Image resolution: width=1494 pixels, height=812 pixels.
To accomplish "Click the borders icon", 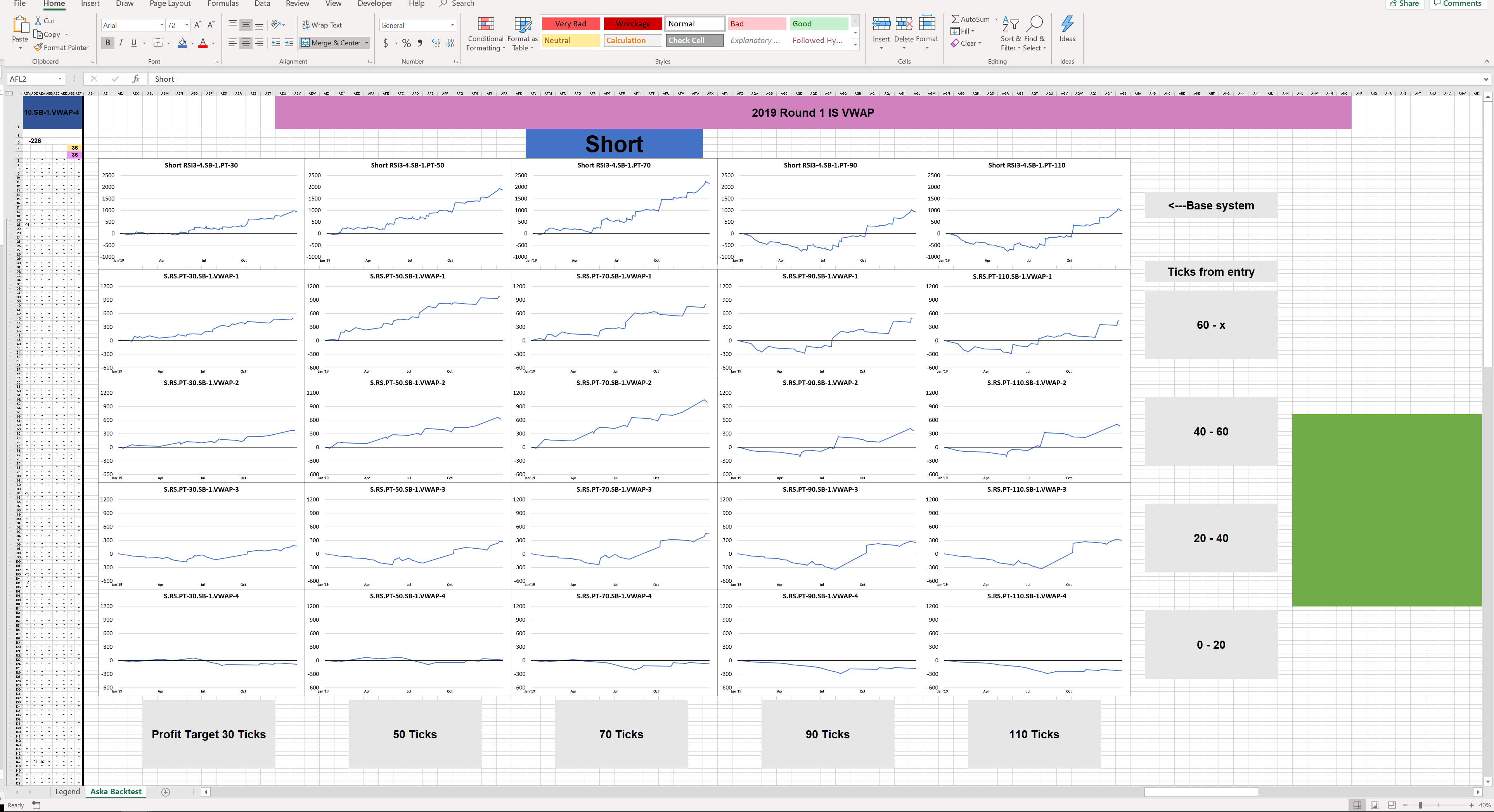I will pos(158,43).
